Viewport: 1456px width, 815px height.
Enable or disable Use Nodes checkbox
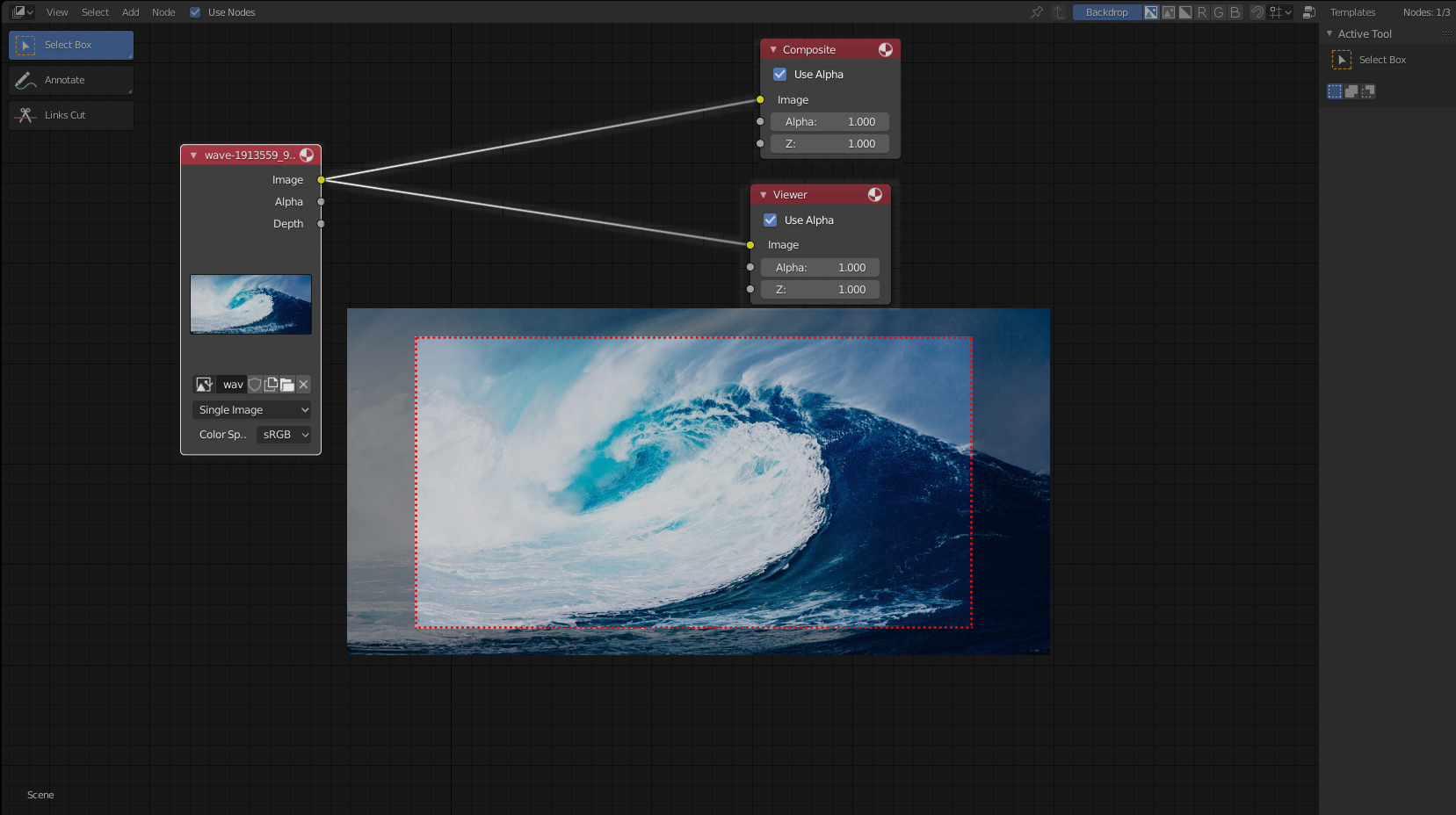tap(195, 12)
